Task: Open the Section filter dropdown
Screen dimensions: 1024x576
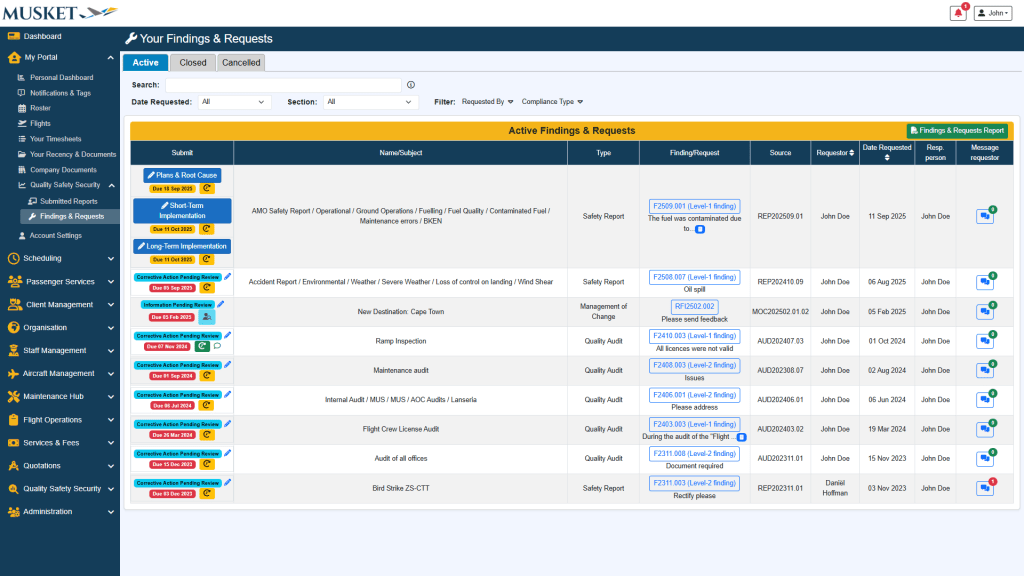Action: click(369, 102)
